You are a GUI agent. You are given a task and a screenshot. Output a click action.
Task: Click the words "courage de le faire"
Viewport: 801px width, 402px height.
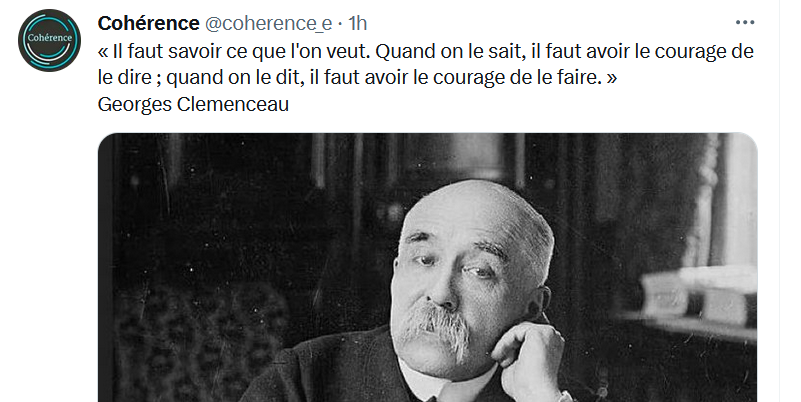tap(516, 77)
